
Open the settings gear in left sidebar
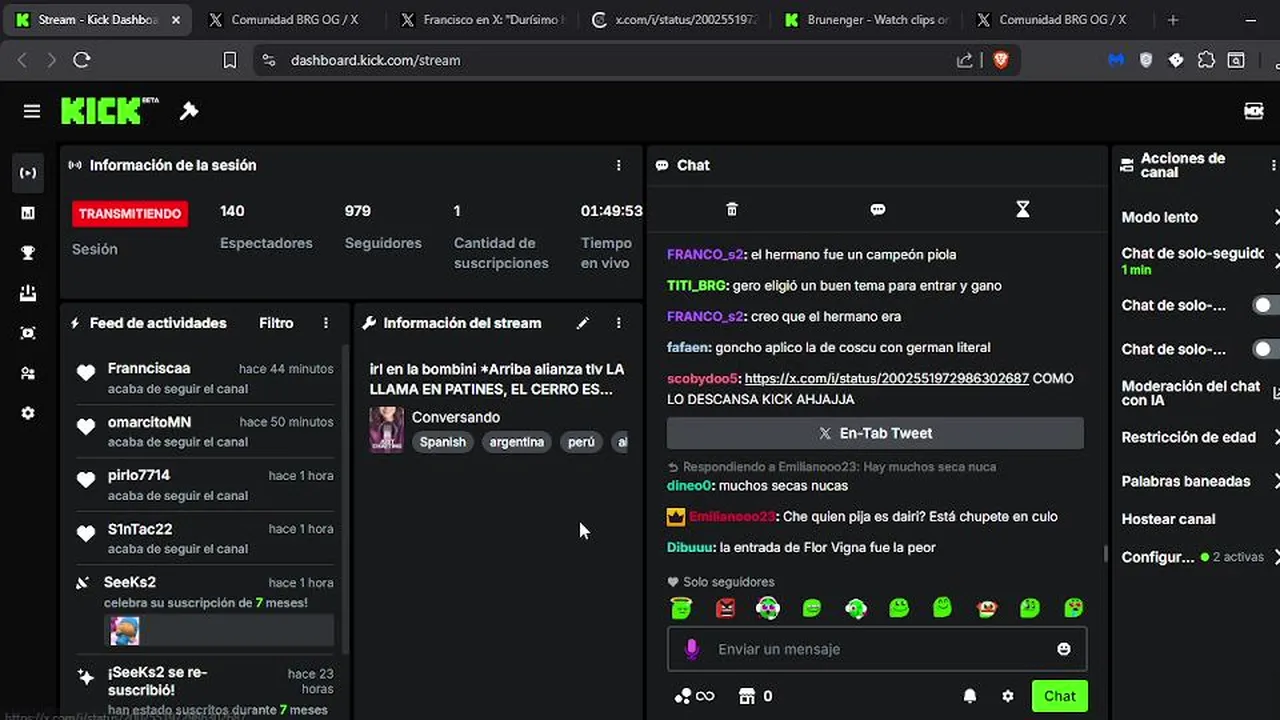coord(28,413)
